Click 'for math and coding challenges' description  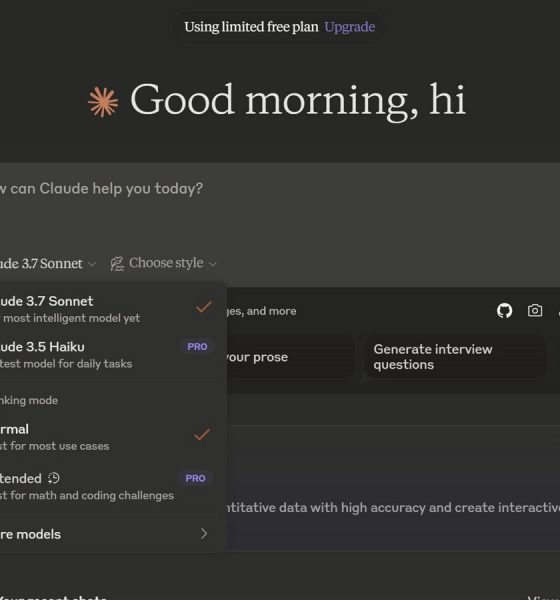[92, 495]
